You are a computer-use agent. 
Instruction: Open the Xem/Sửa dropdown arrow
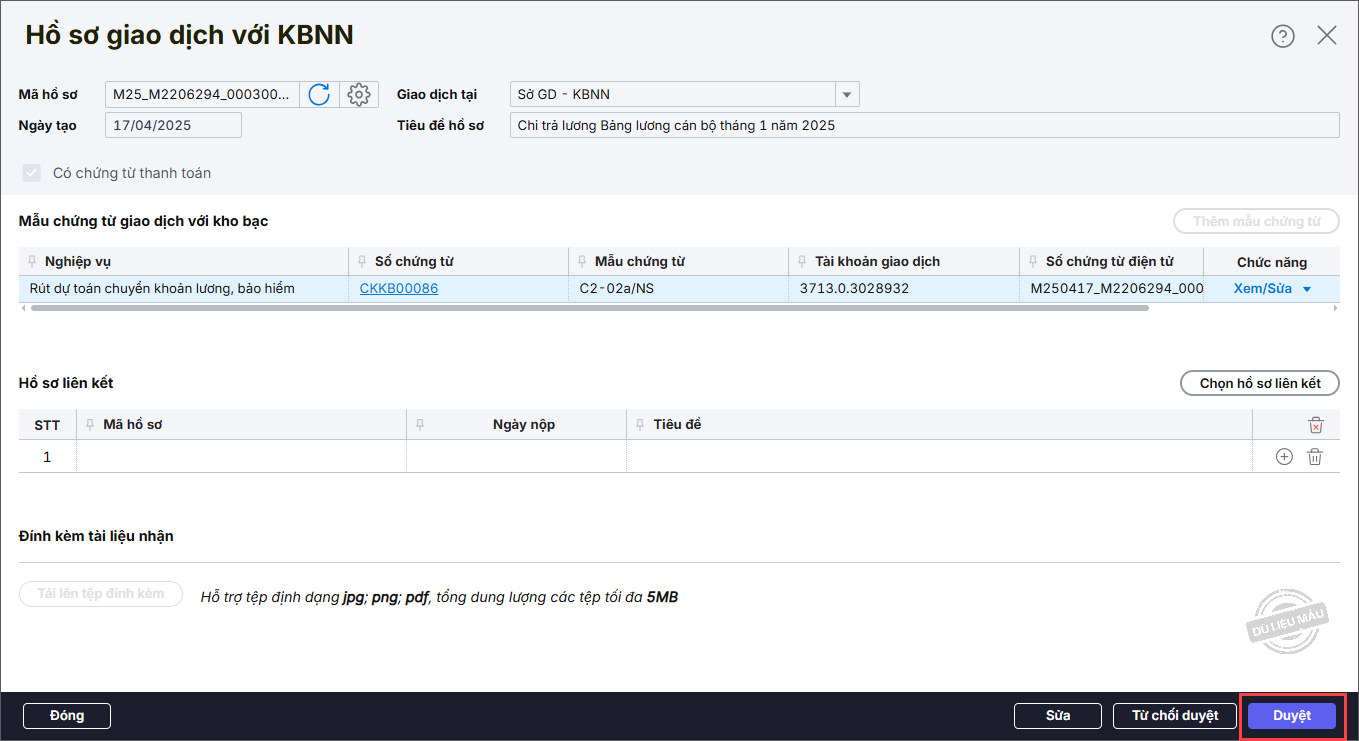pyautogui.click(x=1306, y=289)
